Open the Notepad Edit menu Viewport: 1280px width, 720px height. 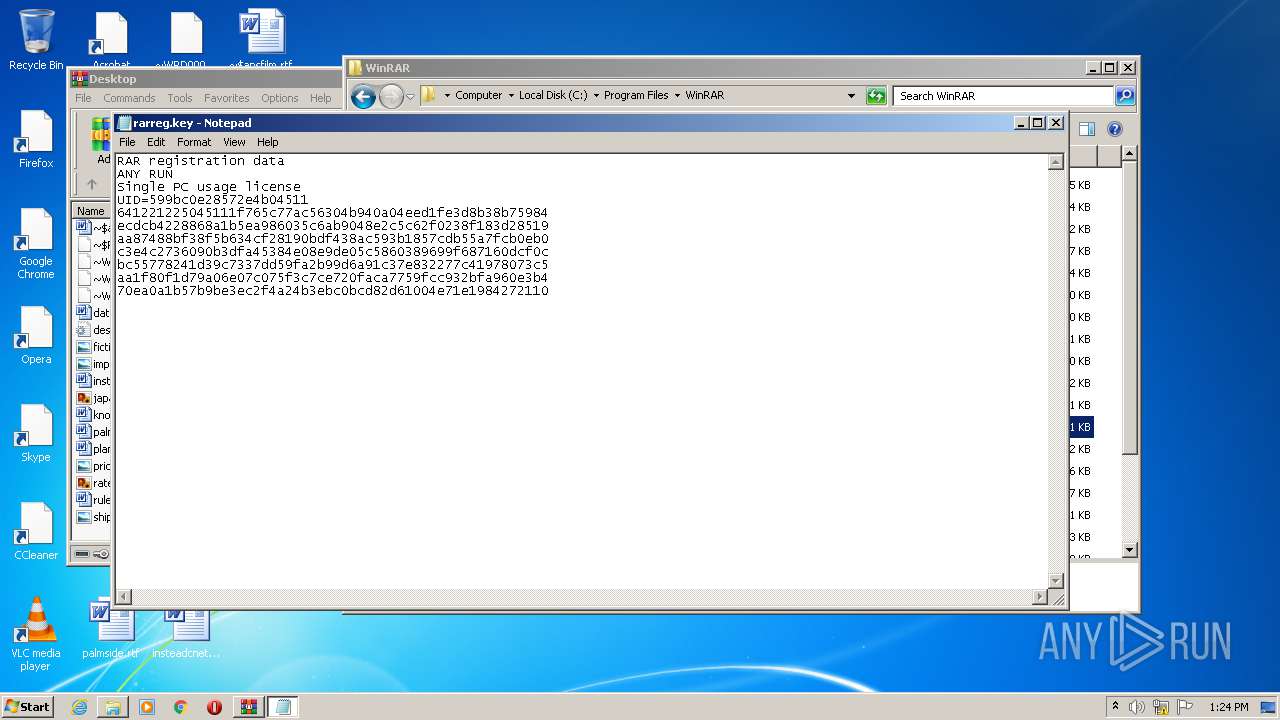(156, 142)
